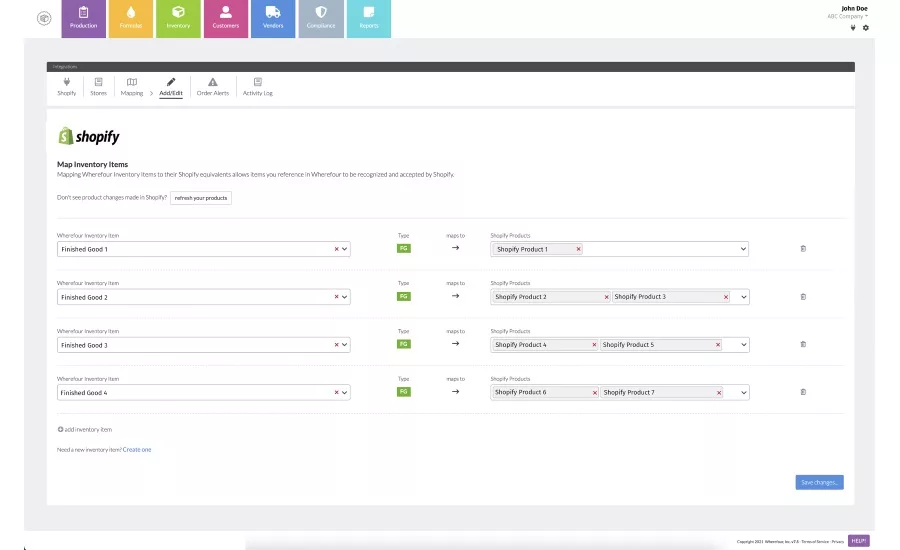This screenshot has height=550, width=900.
Task: Expand the Finished Good 4 inventory dropdown
Action: (344, 393)
